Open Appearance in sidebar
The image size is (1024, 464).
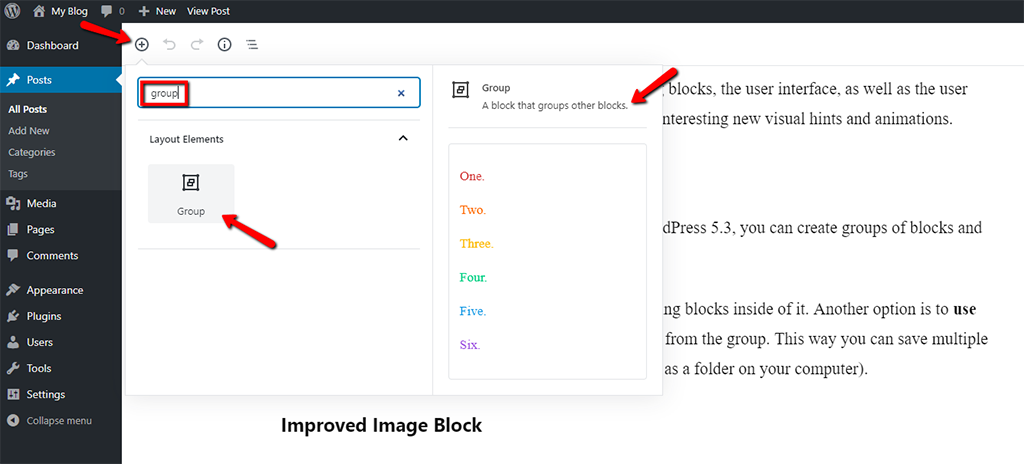click(x=61, y=290)
